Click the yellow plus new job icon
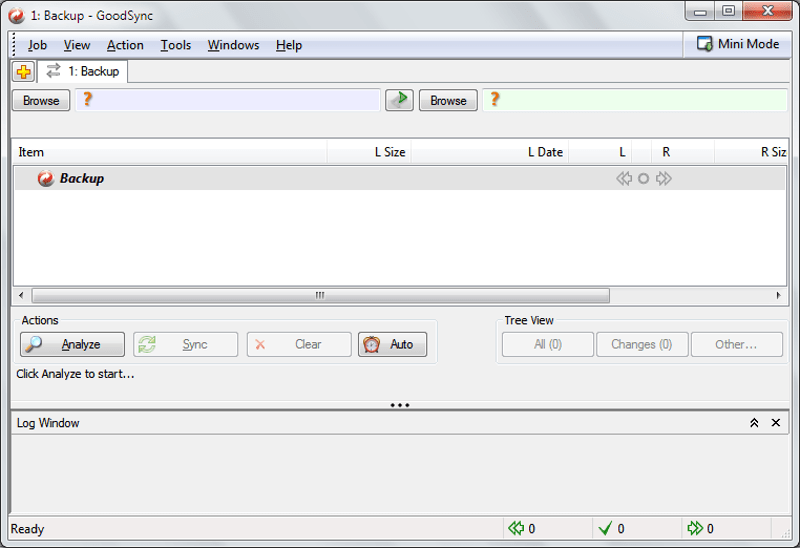 23,71
